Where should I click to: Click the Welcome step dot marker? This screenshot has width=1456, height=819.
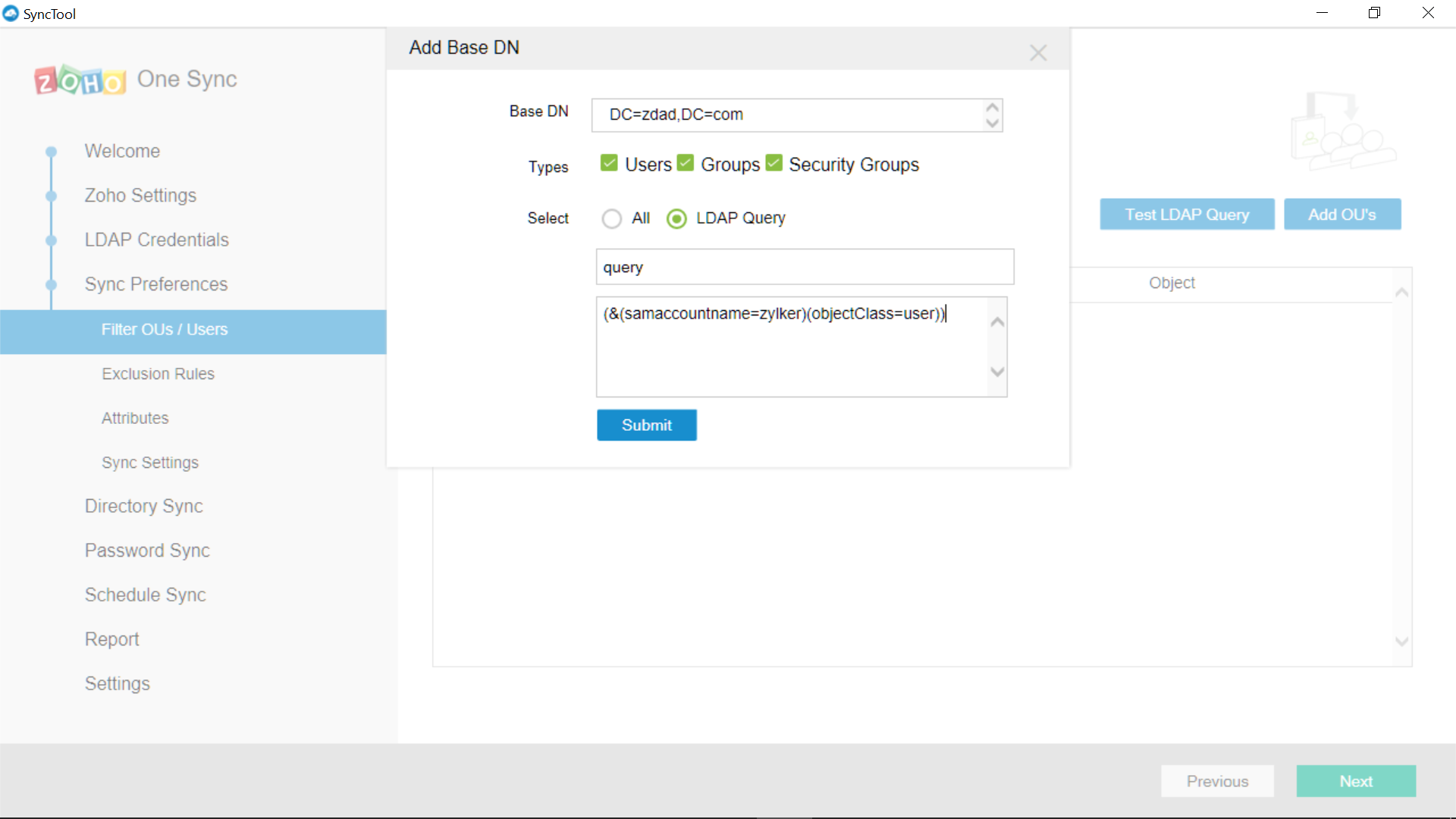click(x=52, y=152)
